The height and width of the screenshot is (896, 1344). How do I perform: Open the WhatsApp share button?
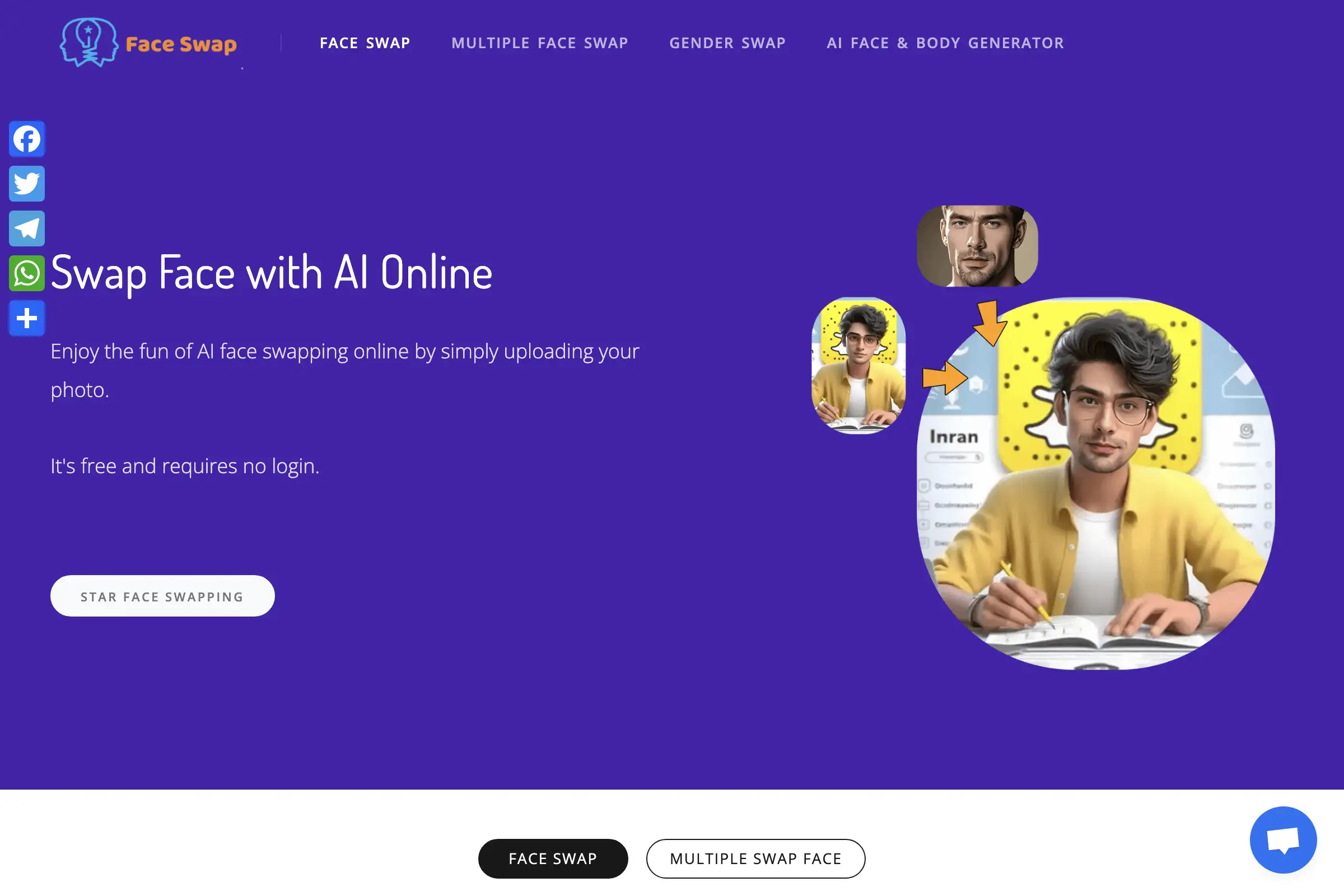point(27,273)
